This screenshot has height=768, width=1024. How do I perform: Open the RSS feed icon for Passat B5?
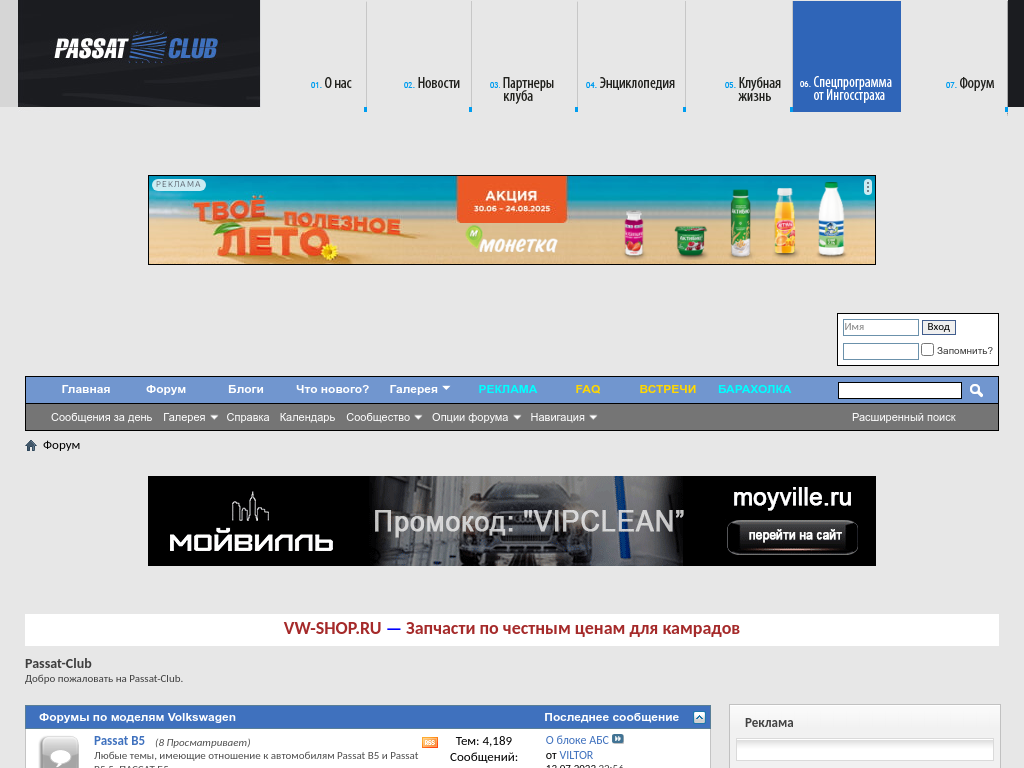pos(430,742)
